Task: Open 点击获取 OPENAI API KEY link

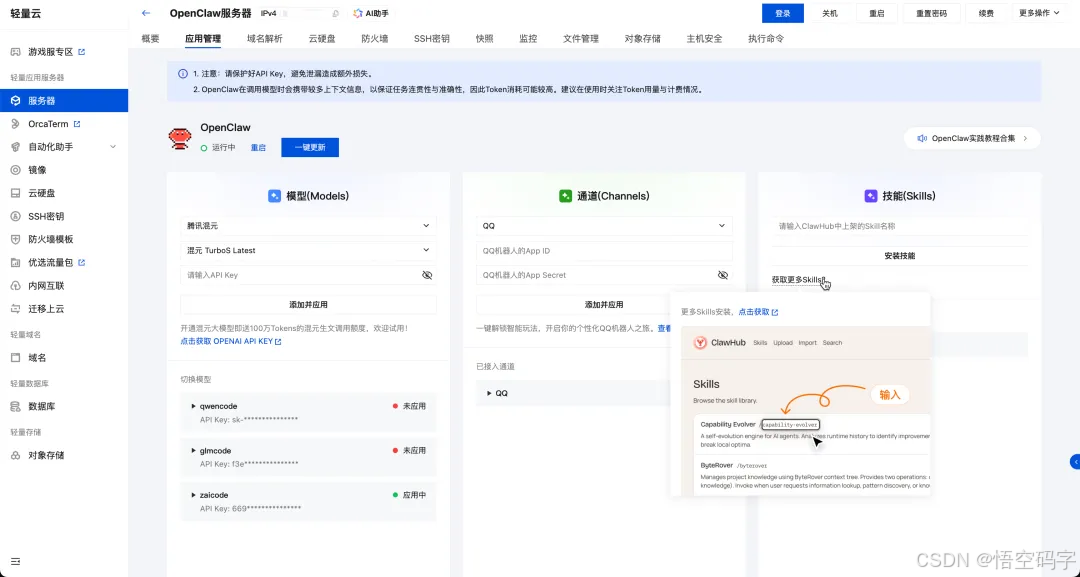Action: [231, 342]
